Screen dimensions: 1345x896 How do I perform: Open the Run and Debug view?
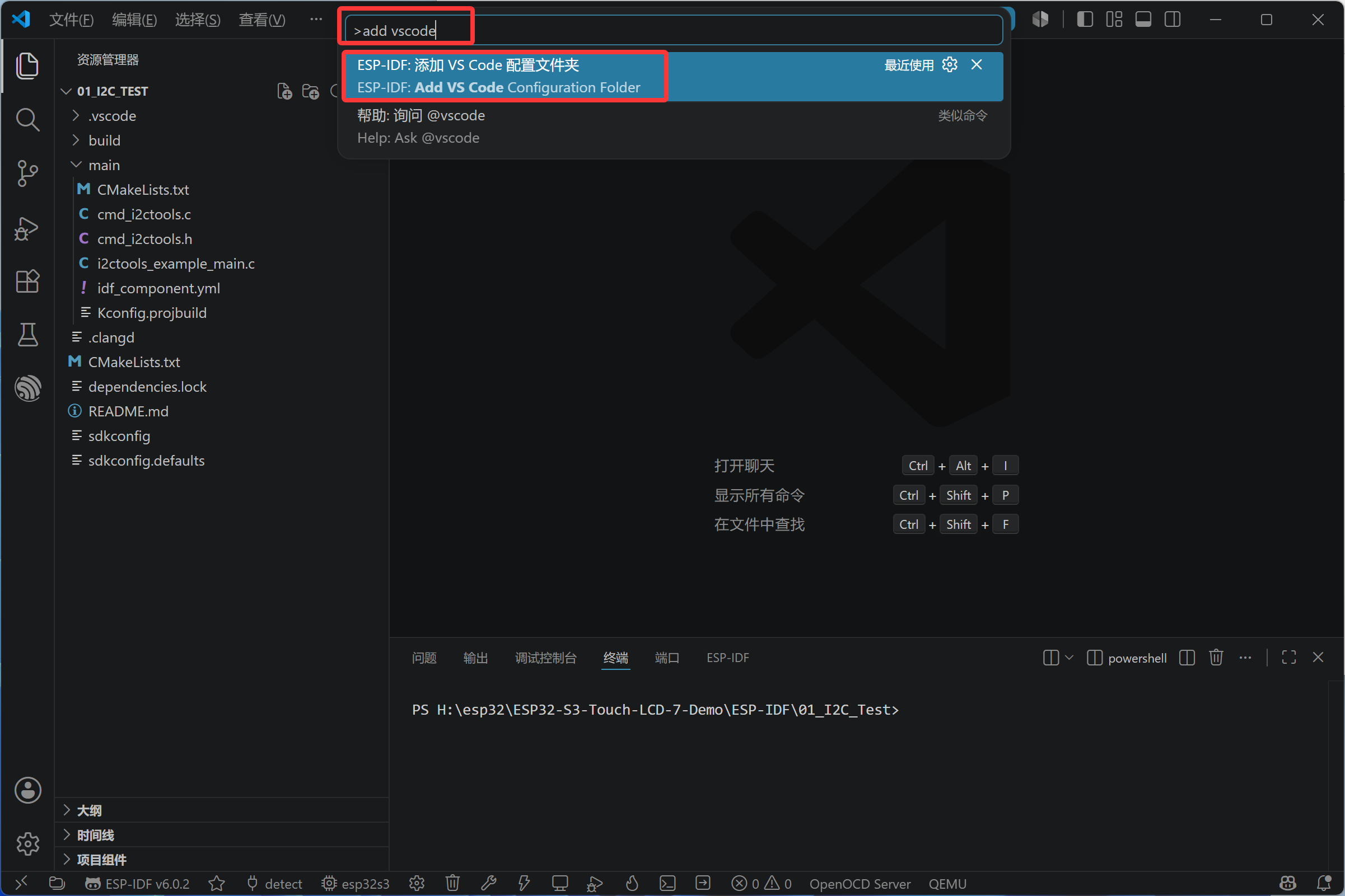(x=27, y=228)
